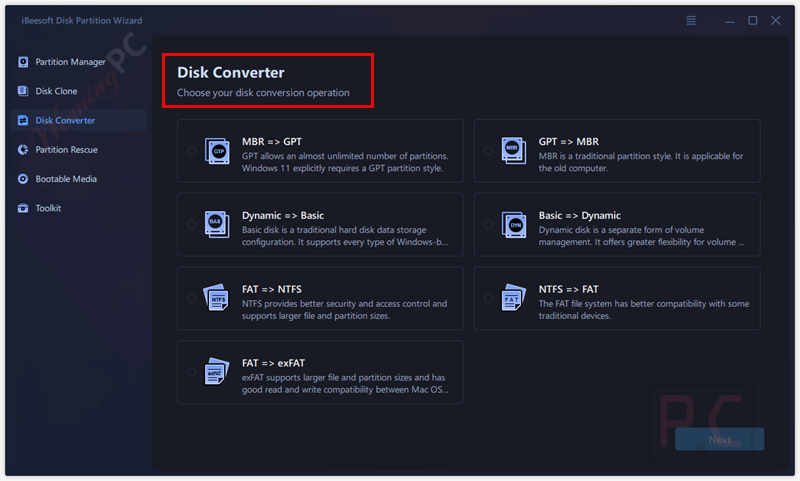
Task: Click the MBR to GPT disk icon
Action: pos(217,151)
